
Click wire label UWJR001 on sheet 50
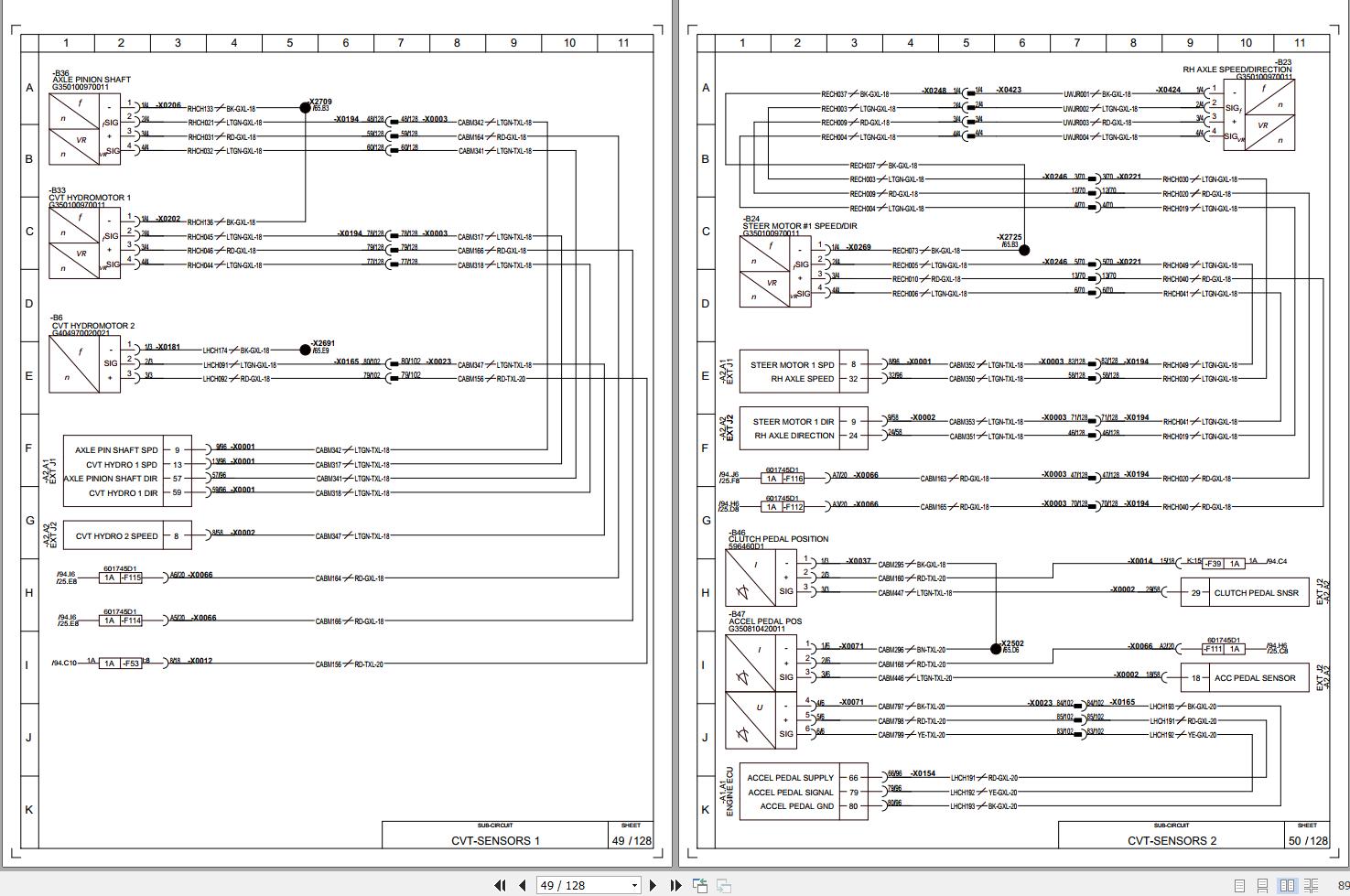pos(1076,94)
